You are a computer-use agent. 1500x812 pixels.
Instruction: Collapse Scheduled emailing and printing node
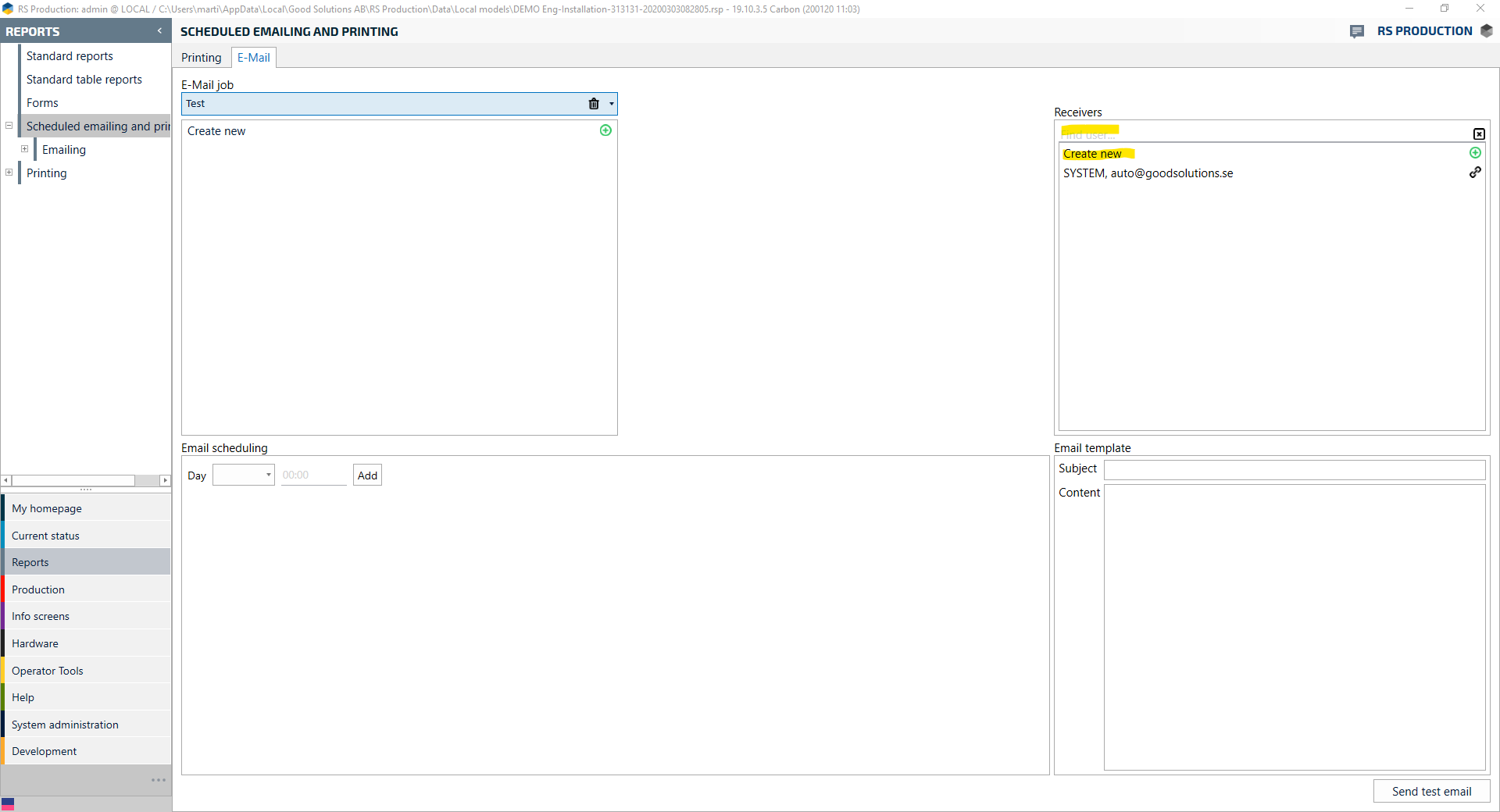(x=9, y=126)
